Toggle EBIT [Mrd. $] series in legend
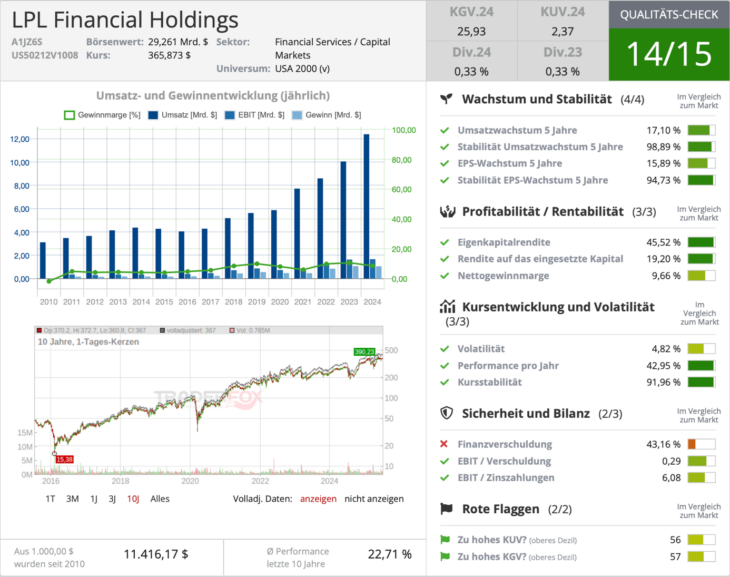 pos(254,115)
